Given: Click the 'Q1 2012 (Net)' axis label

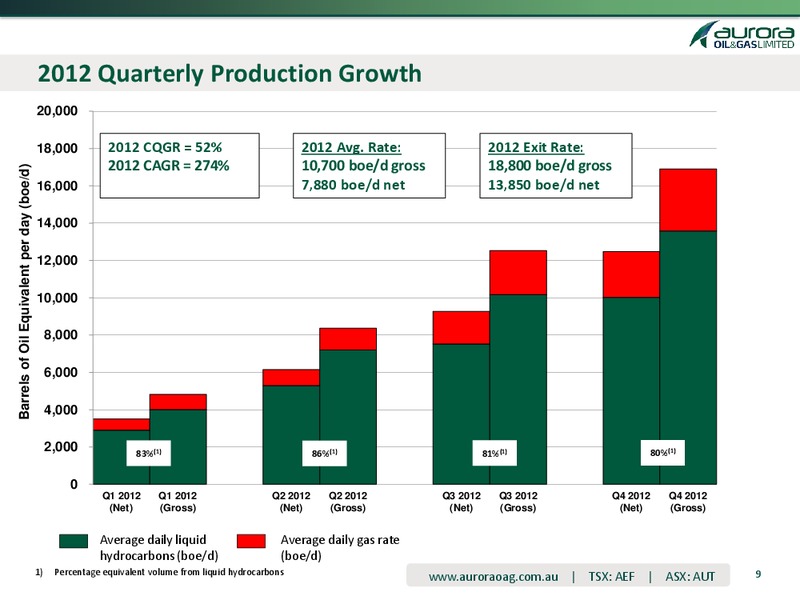Looking at the screenshot, I should [x=121, y=502].
